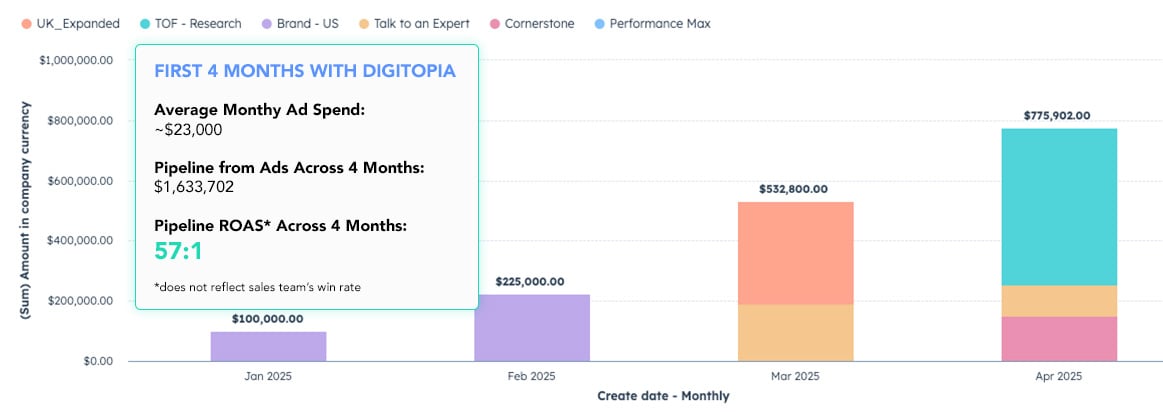Toggle the Brand - US series legend label
The image size is (1163, 412).
point(309,23)
